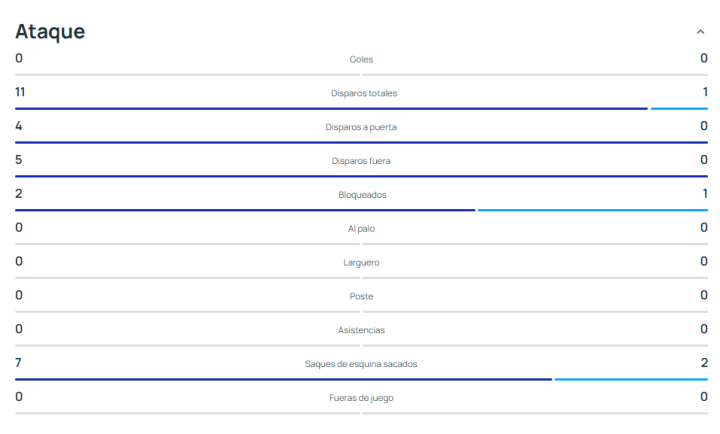Click the Saques de esquina sacados label
Image resolution: width=720 pixels, height=434 pixels.
361,364
